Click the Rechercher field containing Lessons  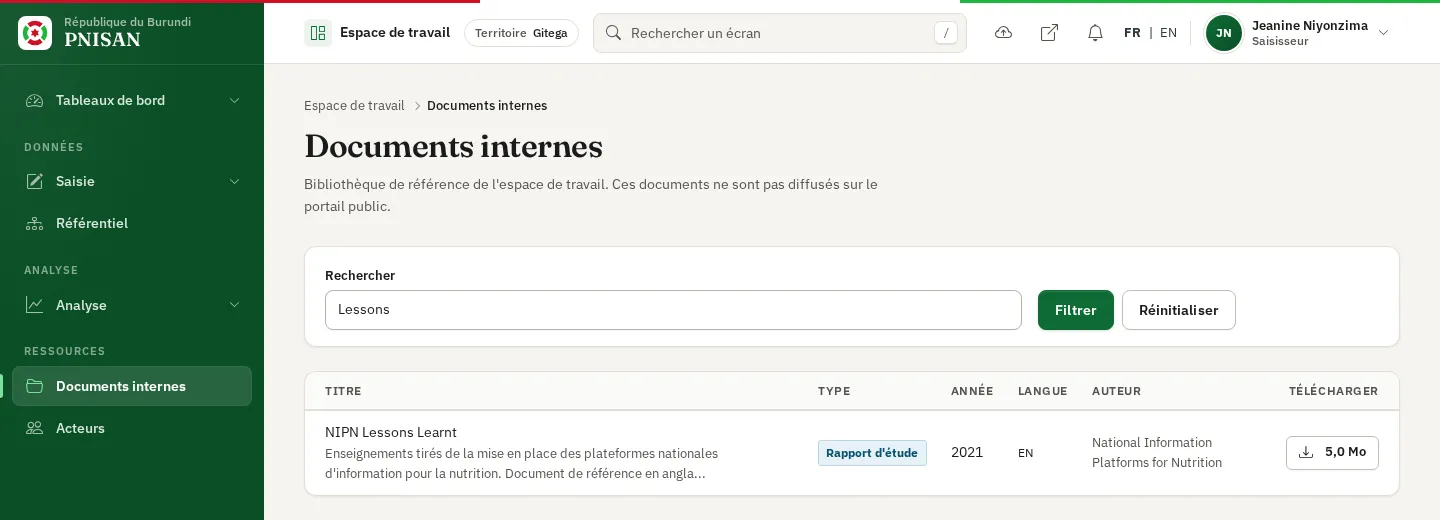[673, 310]
